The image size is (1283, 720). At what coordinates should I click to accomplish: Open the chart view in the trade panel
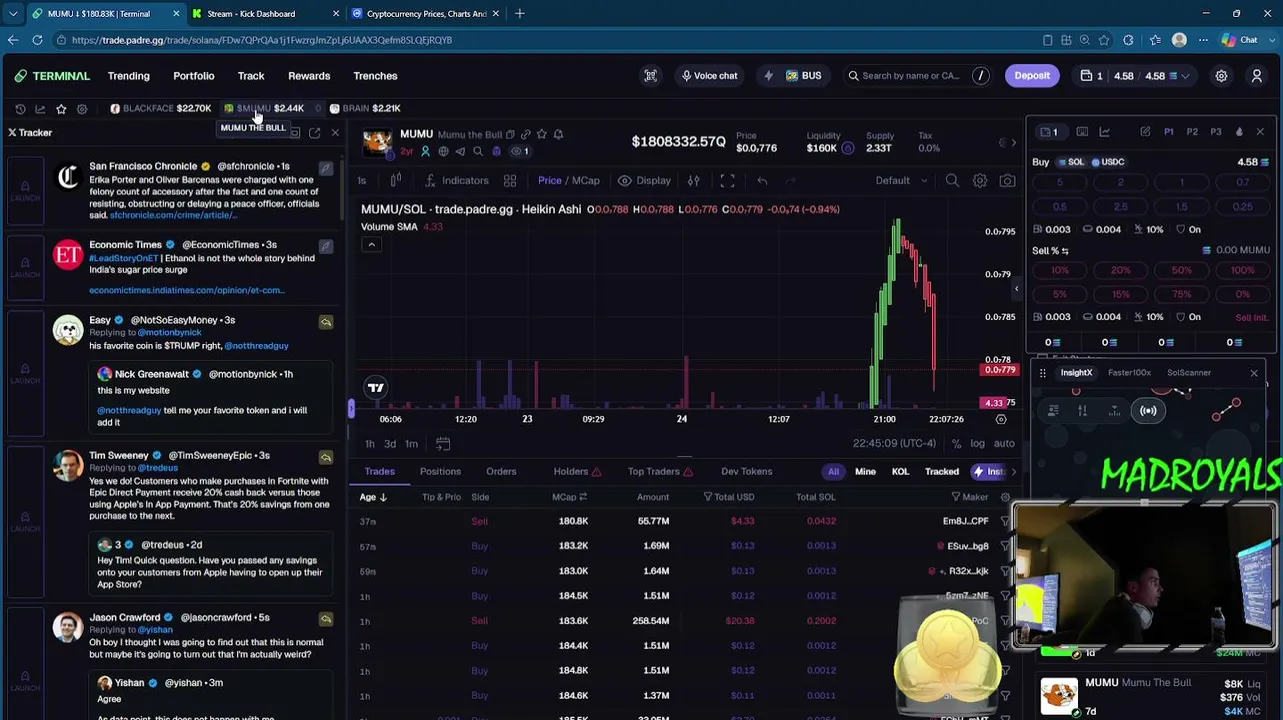[x=1105, y=132]
